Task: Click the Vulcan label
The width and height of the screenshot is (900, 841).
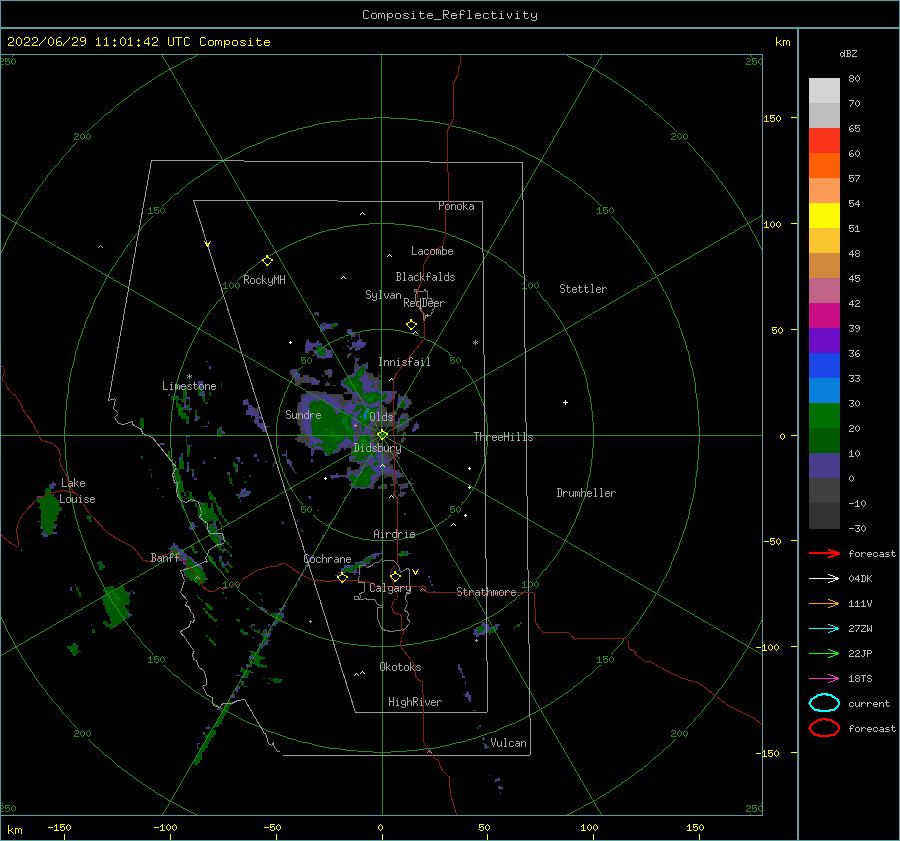Action: point(508,743)
